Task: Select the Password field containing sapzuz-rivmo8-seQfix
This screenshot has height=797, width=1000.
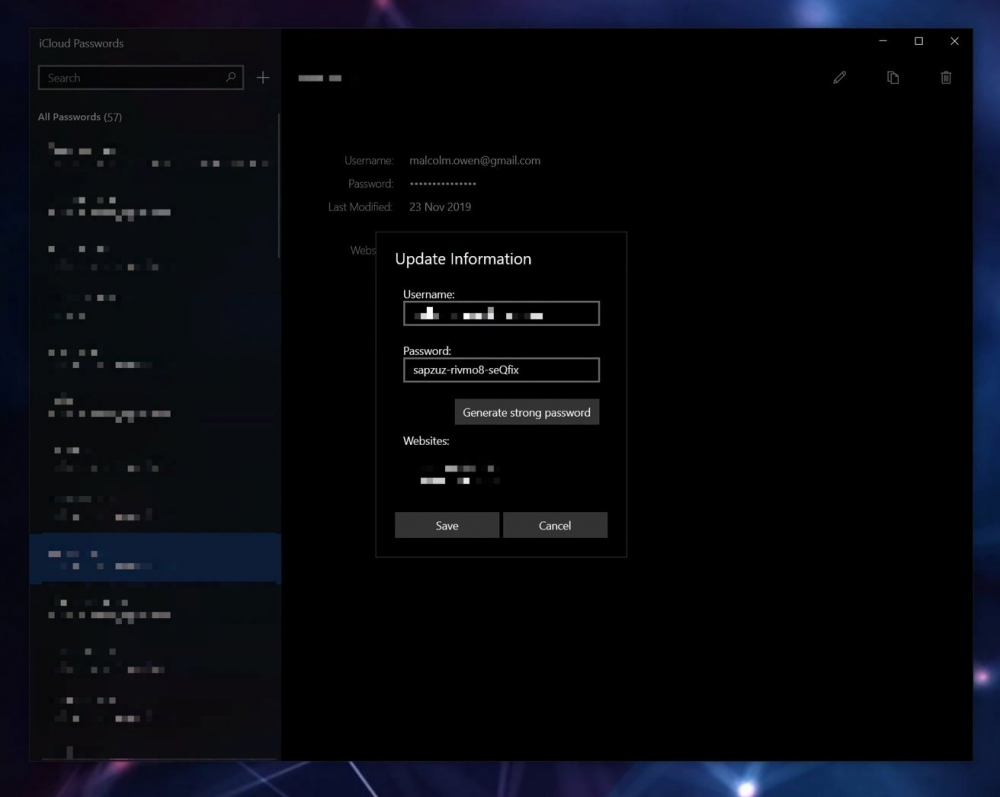Action: (500, 369)
